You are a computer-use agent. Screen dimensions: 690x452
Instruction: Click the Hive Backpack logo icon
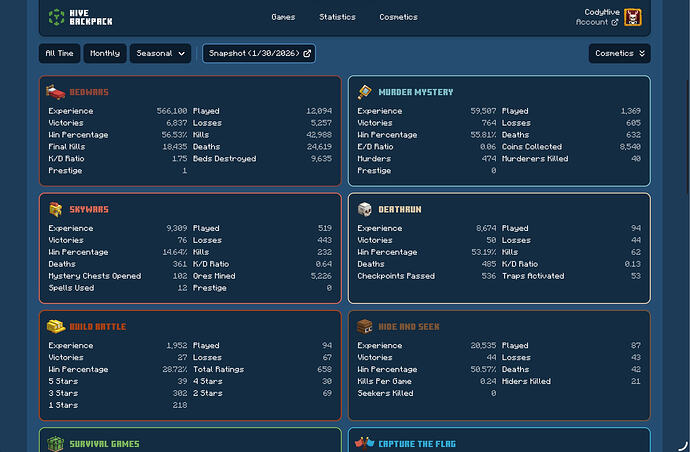[56, 17]
